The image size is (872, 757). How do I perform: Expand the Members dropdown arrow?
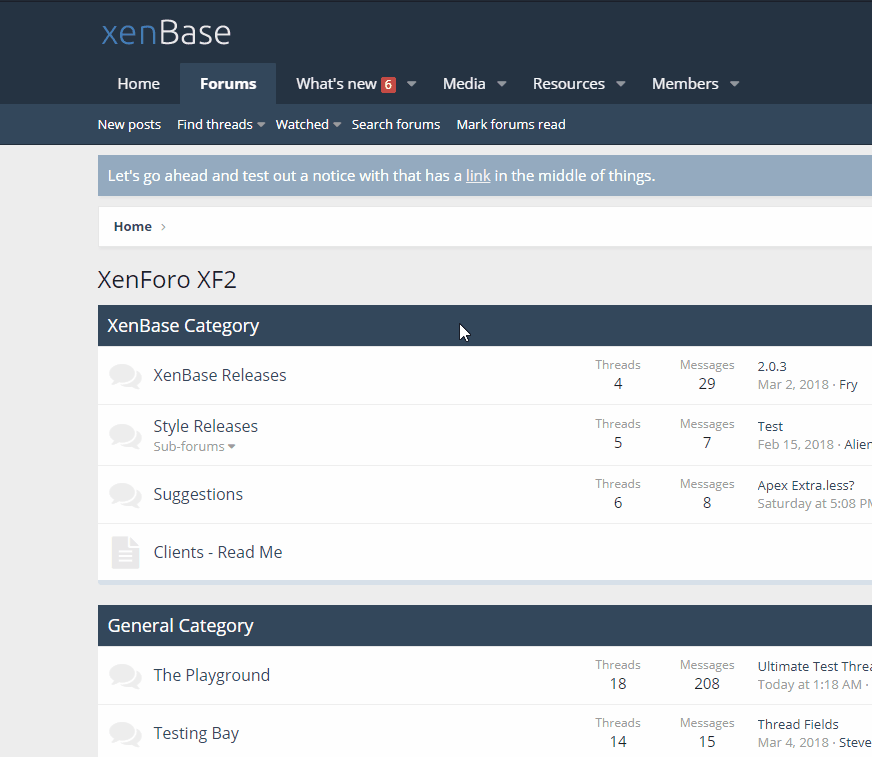pyautogui.click(x=734, y=84)
